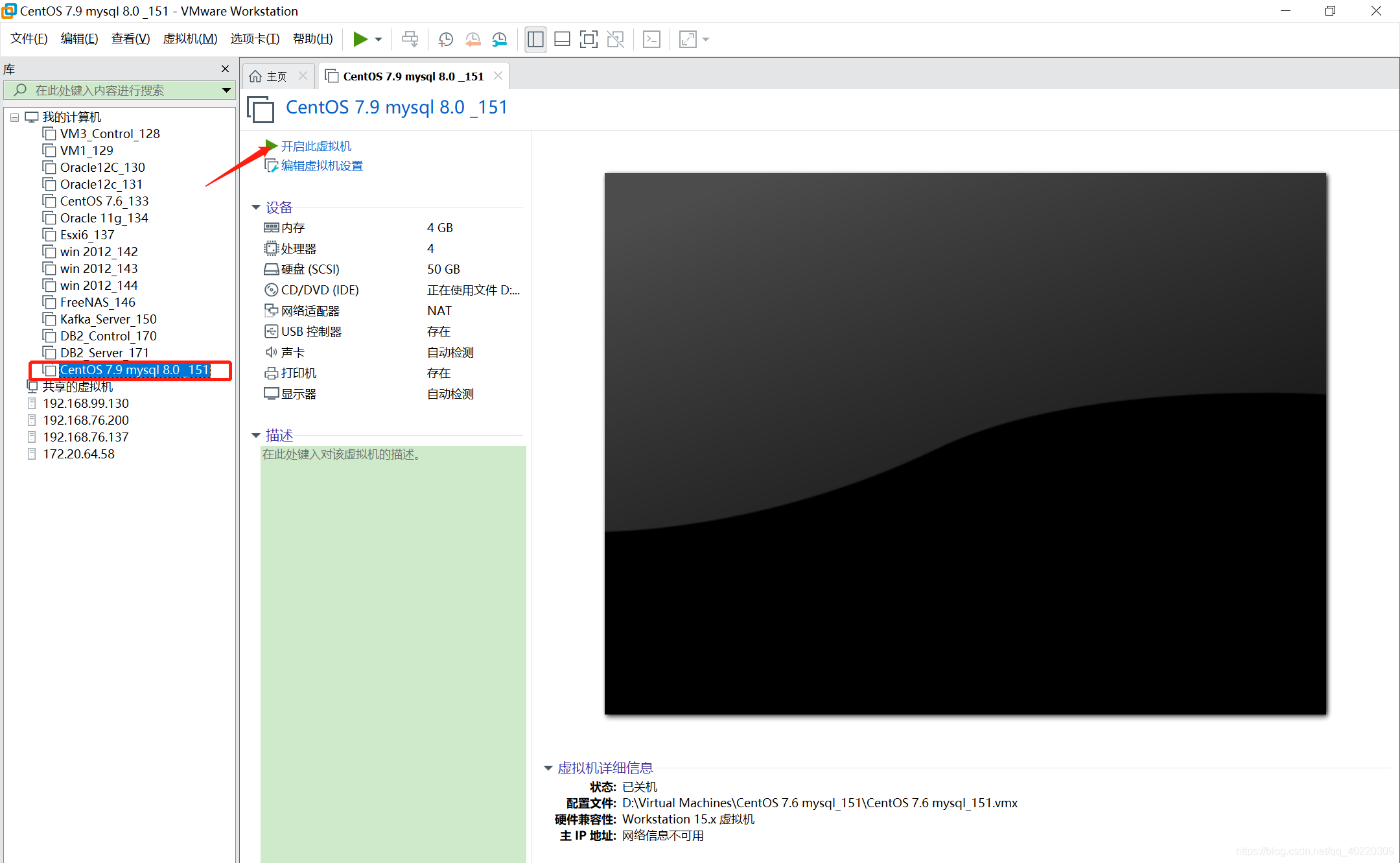The height and width of the screenshot is (863, 1400).
Task: Select CentOS 7.6_133 in library
Action: pyautogui.click(x=104, y=201)
